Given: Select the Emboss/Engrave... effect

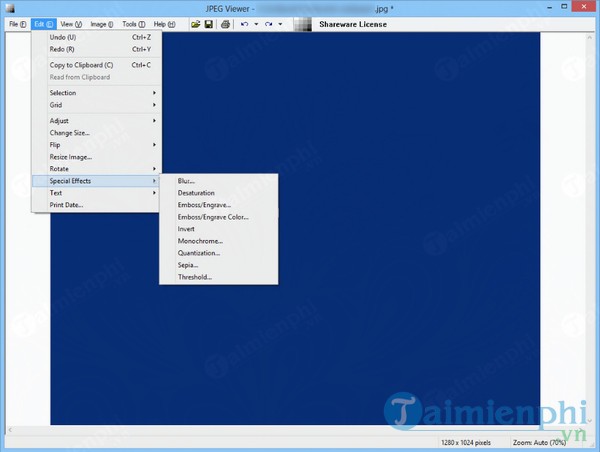Looking at the screenshot, I should (x=219, y=205).
